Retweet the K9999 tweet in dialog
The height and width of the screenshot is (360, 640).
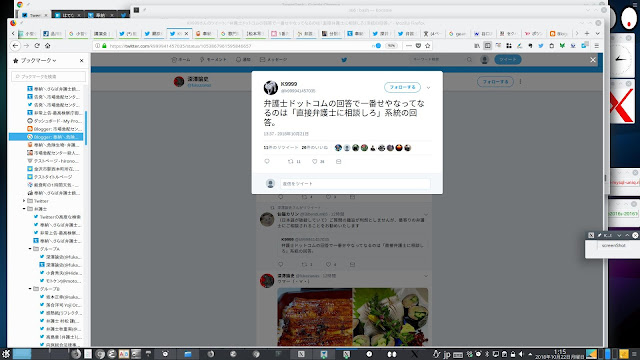click(x=291, y=162)
